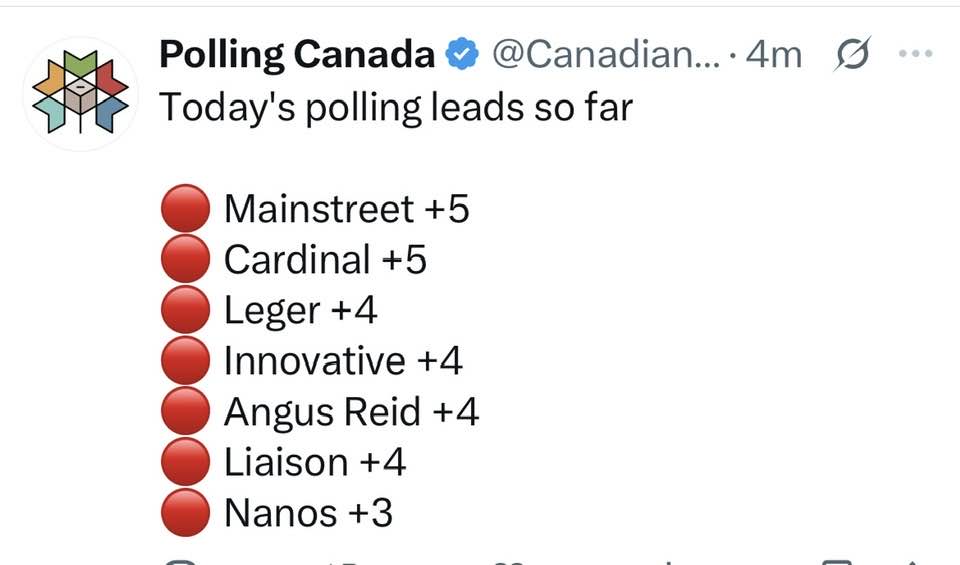The height and width of the screenshot is (565, 960).
Task: Tap the red circle beside Liaison
Action: click(185, 463)
